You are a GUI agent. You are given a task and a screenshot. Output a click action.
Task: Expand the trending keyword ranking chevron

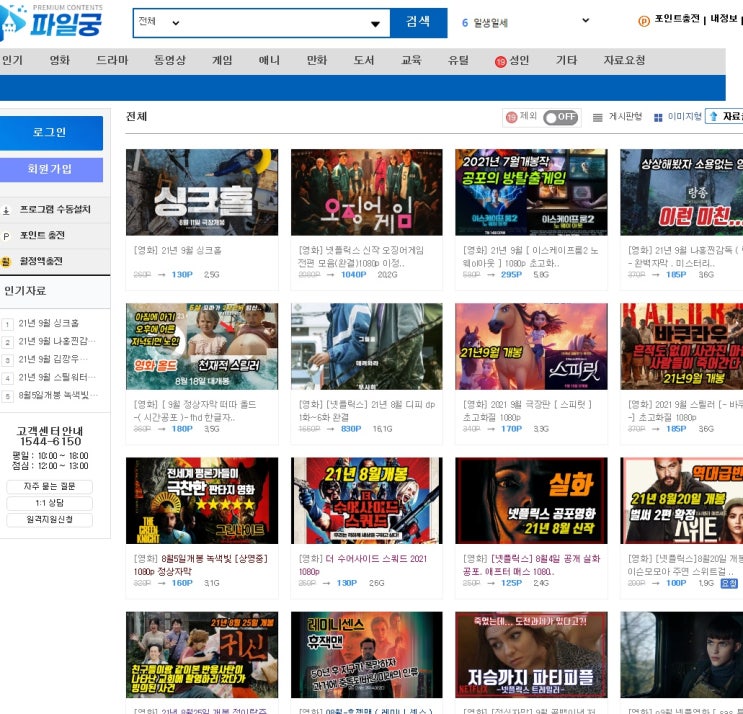click(x=586, y=20)
